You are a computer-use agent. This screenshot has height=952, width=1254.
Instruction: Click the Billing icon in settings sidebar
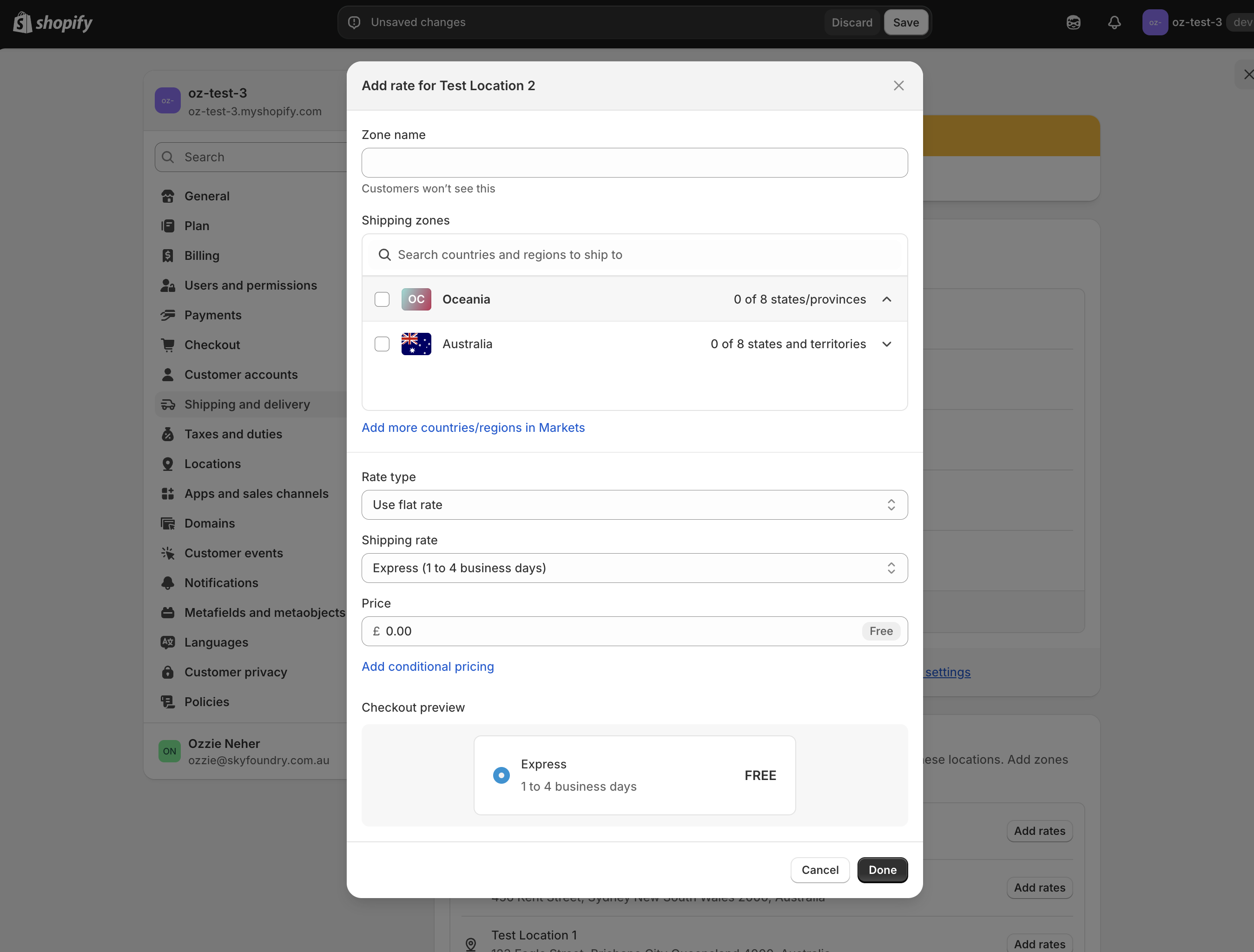168,256
